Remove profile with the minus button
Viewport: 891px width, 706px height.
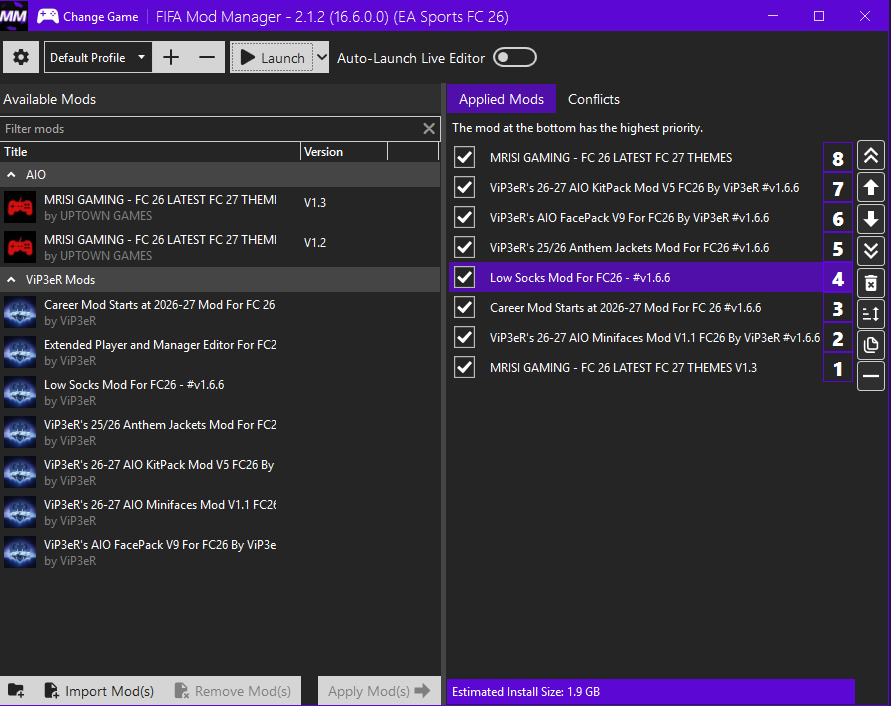tap(207, 57)
